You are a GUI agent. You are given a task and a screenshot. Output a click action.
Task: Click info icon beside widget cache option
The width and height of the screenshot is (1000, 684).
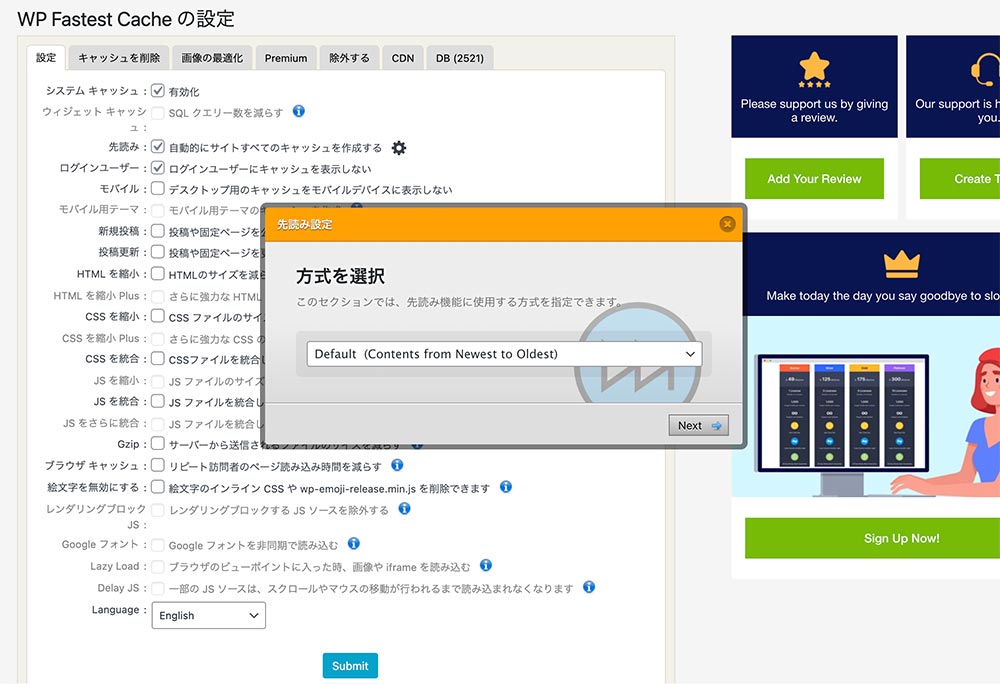click(298, 112)
